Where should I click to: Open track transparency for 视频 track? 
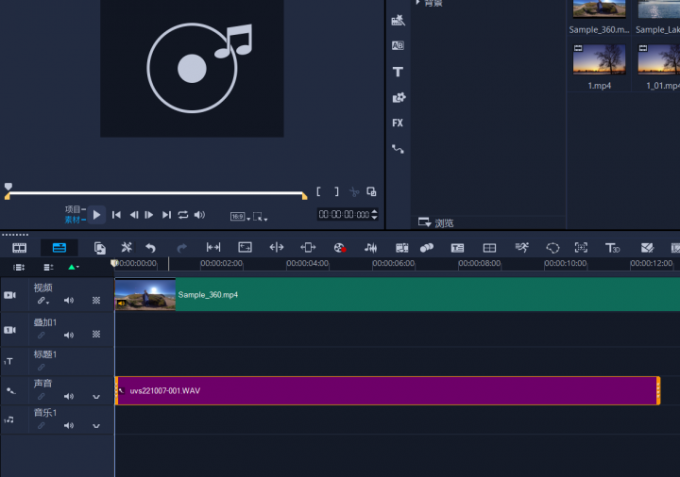(x=96, y=300)
